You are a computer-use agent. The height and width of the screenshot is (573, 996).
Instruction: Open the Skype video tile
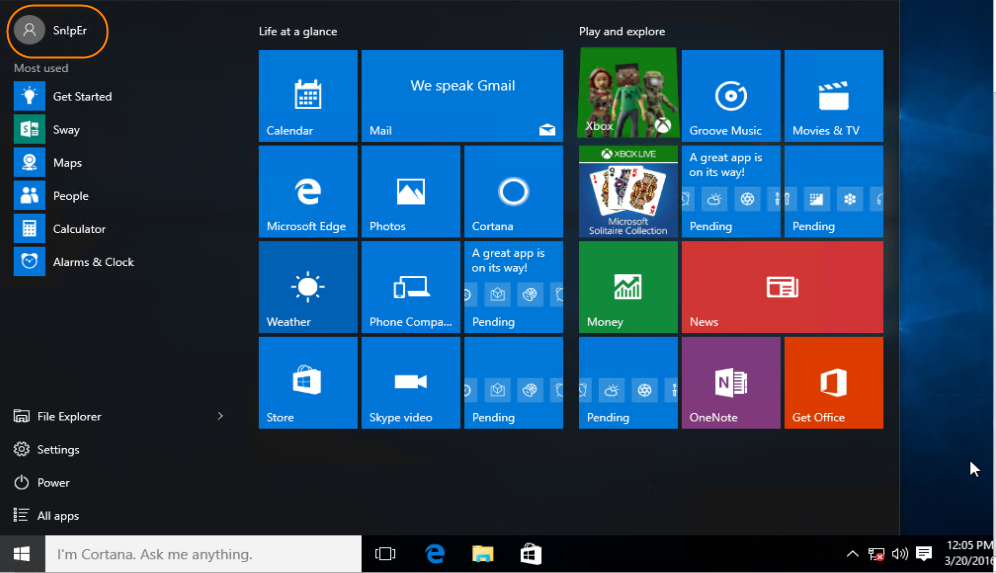click(x=410, y=383)
